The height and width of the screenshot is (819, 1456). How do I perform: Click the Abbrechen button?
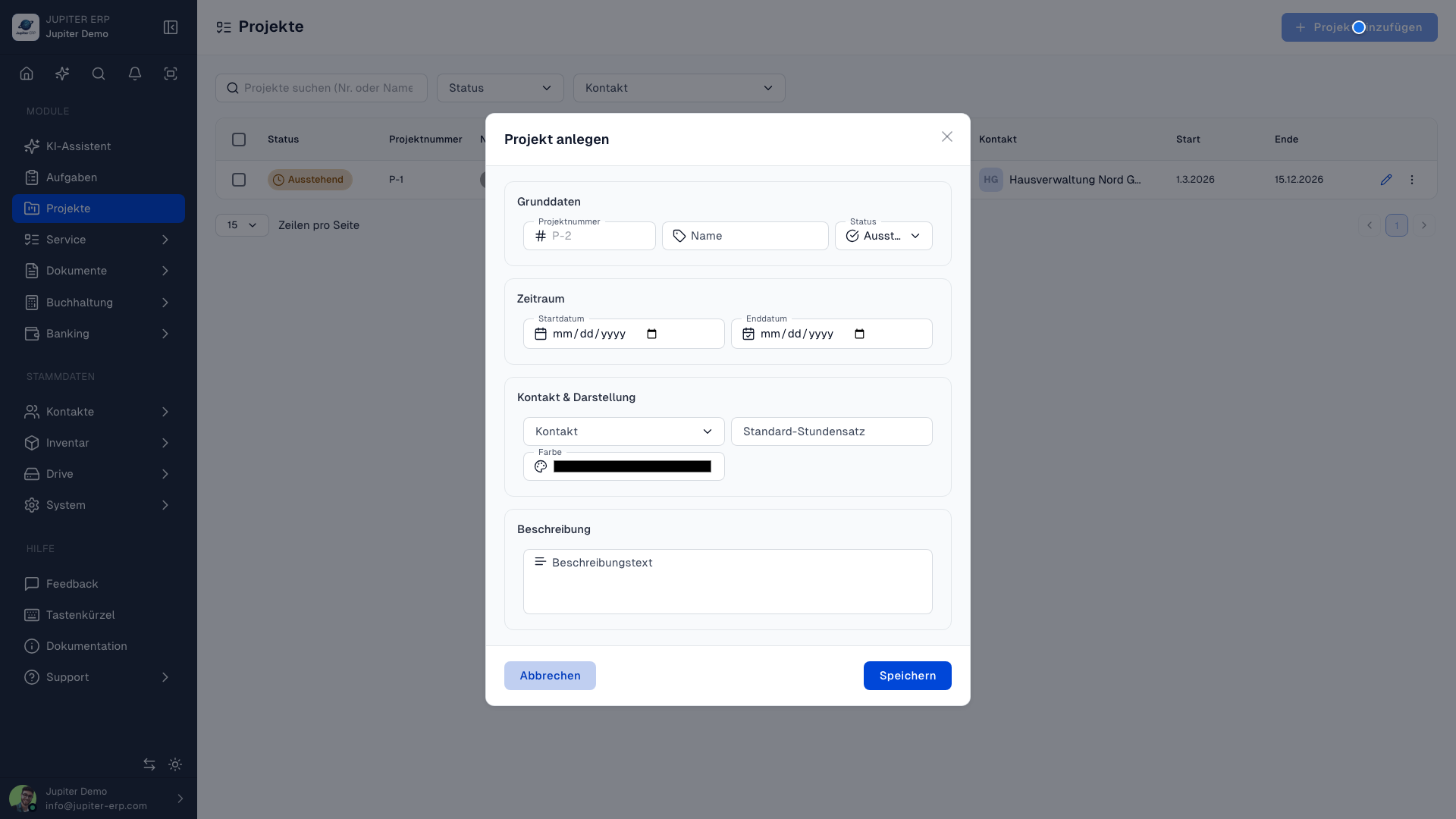[x=550, y=676]
